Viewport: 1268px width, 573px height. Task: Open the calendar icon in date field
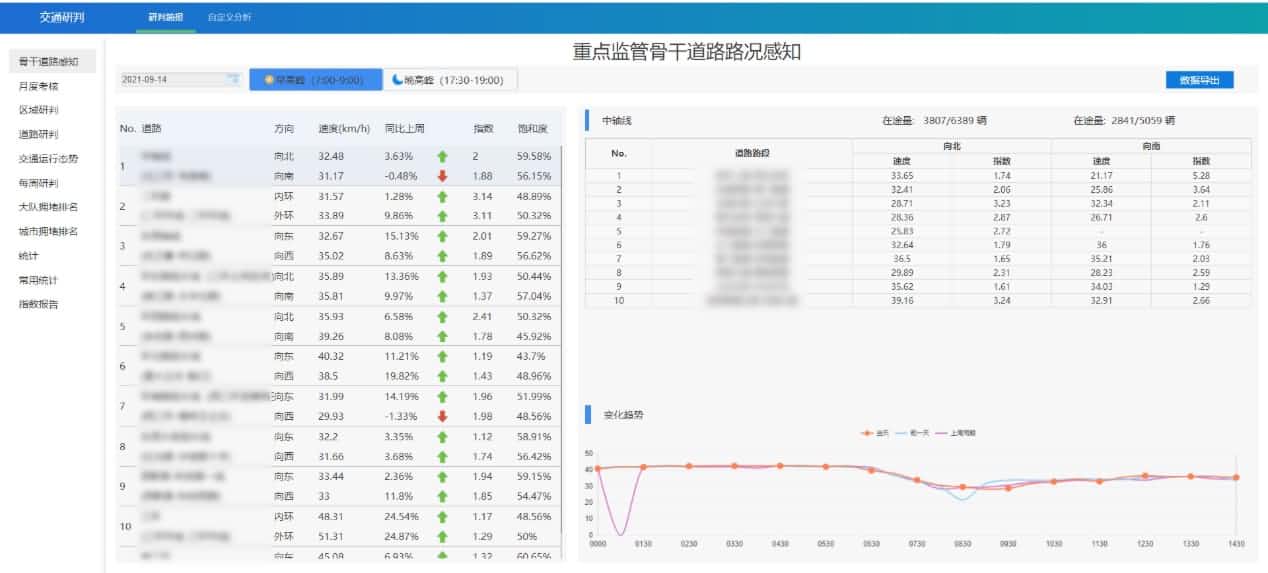[x=232, y=80]
